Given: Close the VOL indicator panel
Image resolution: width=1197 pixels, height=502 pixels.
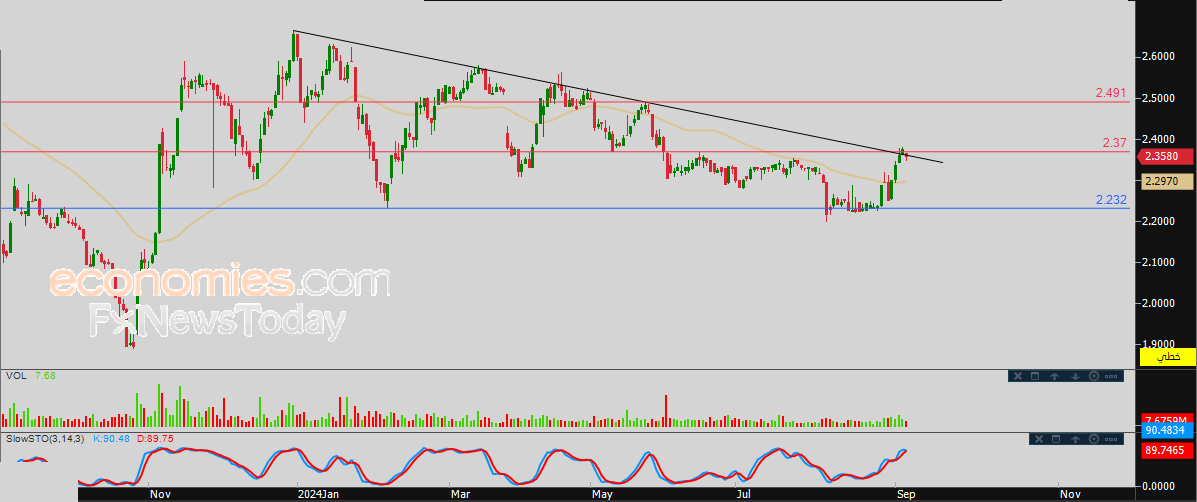Looking at the screenshot, I should click(x=1018, y=376).
